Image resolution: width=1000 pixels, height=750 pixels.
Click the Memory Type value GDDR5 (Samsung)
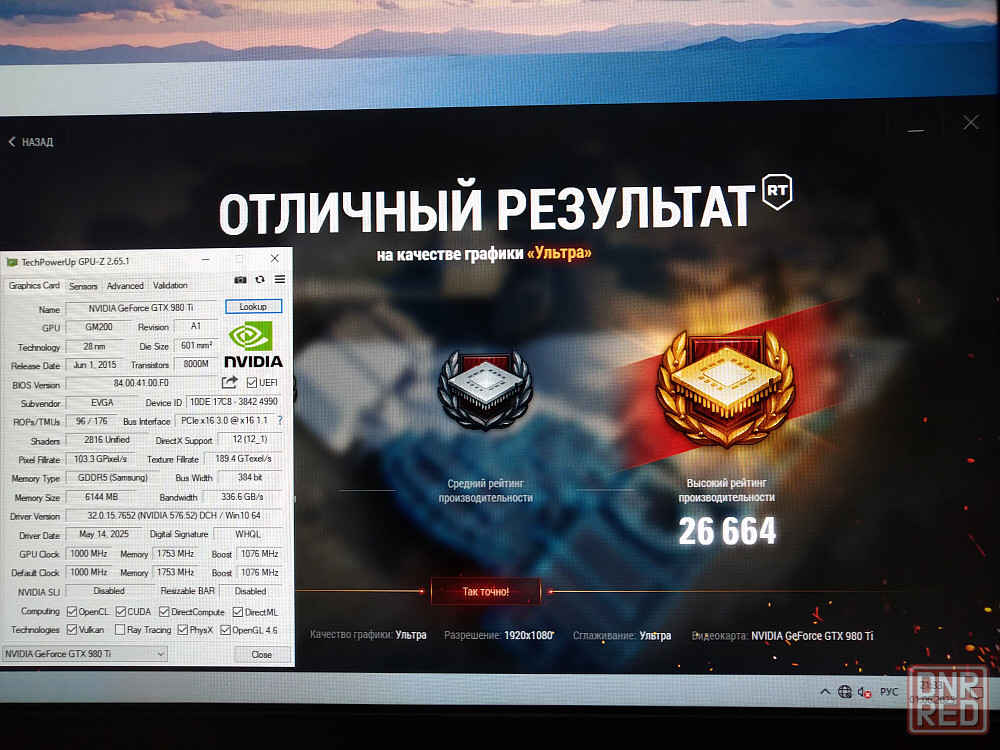112,478
